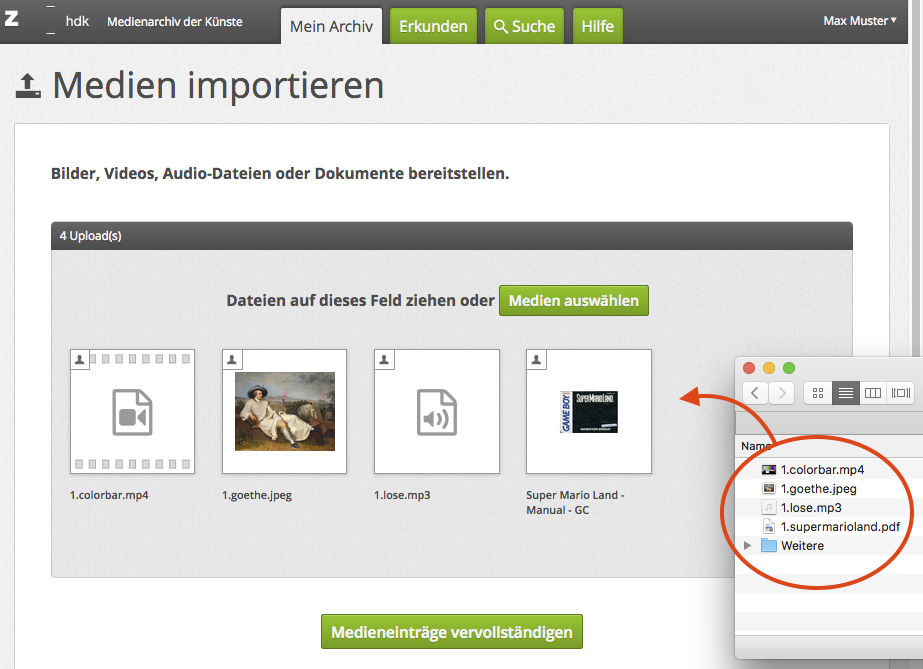Click user badge on 1.colorbar.mp4 thumbnail
Screen dimensions: 923x669
pos(79,359)
